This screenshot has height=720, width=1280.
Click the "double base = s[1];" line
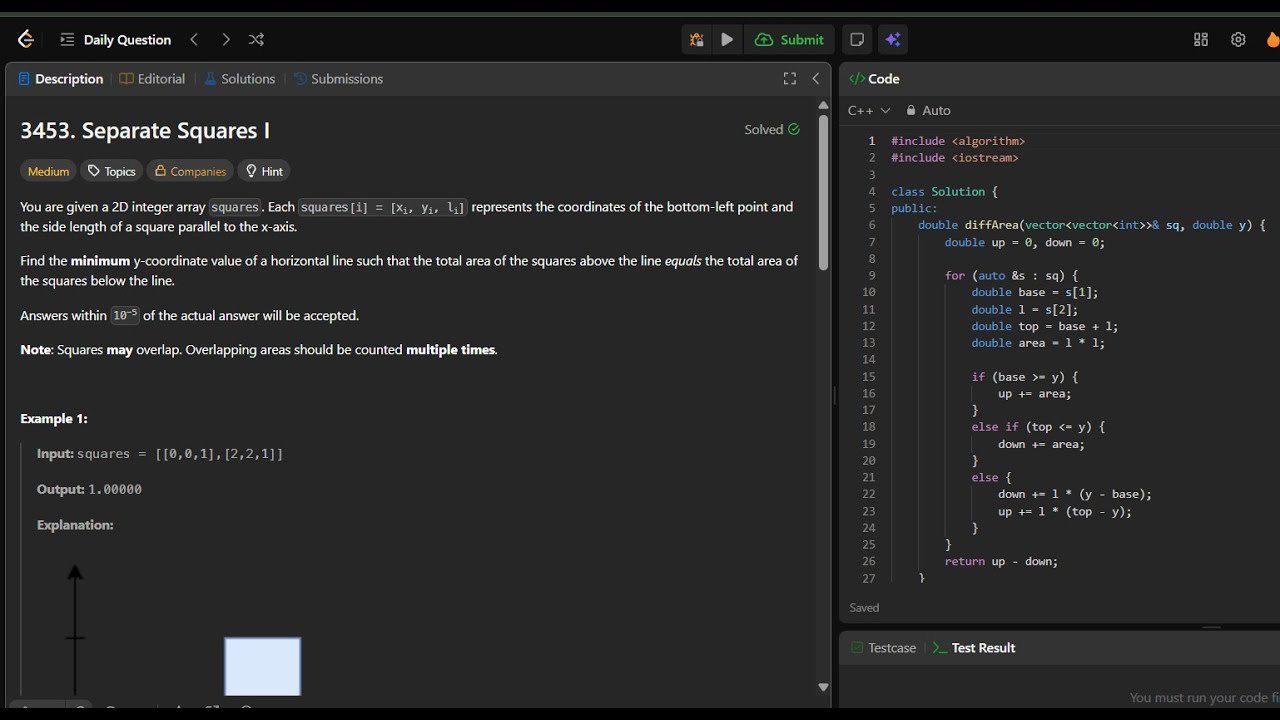point(1035,292)
